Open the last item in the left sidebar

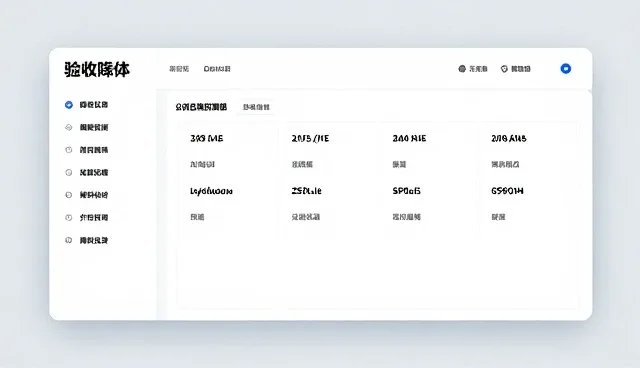87,240
